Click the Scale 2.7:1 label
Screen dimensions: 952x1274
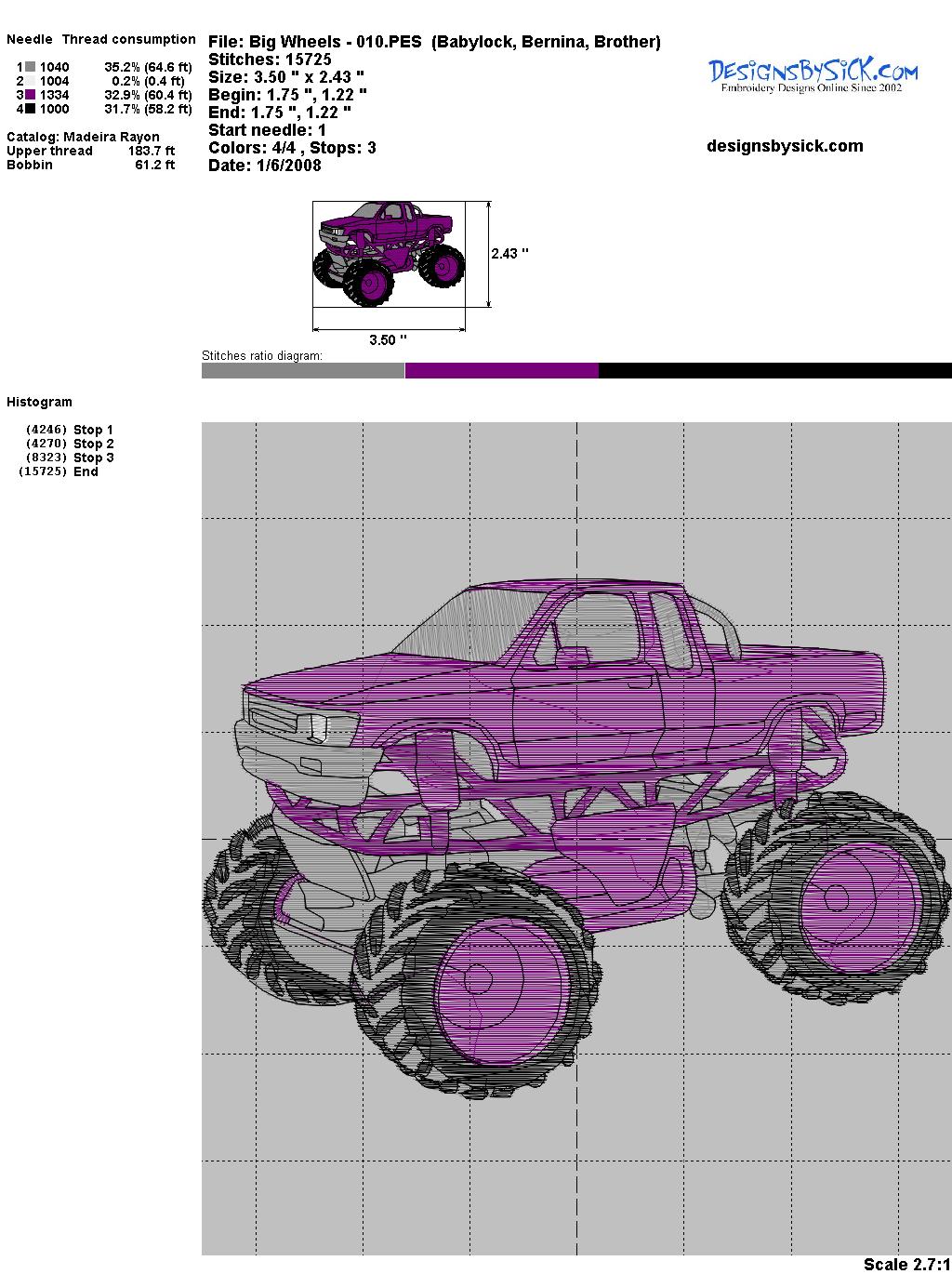(x=906, y=1264)
